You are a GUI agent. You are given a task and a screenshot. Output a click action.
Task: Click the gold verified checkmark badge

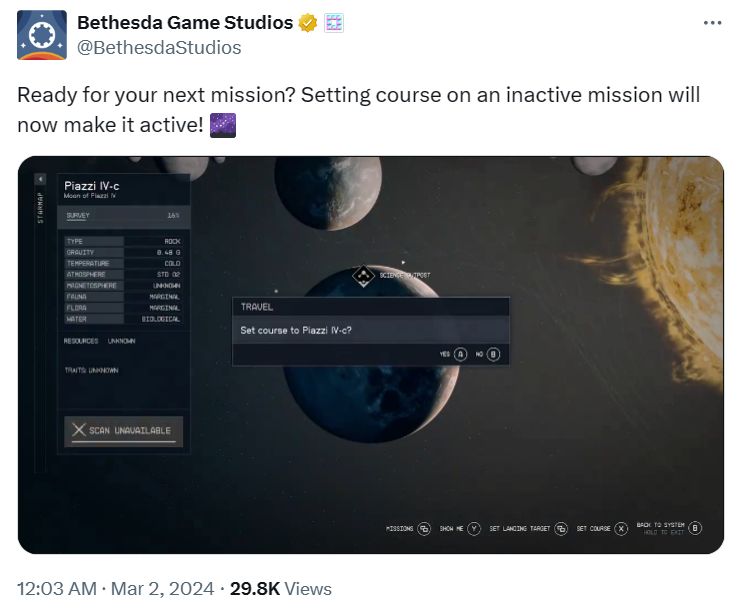click(309, 22)
